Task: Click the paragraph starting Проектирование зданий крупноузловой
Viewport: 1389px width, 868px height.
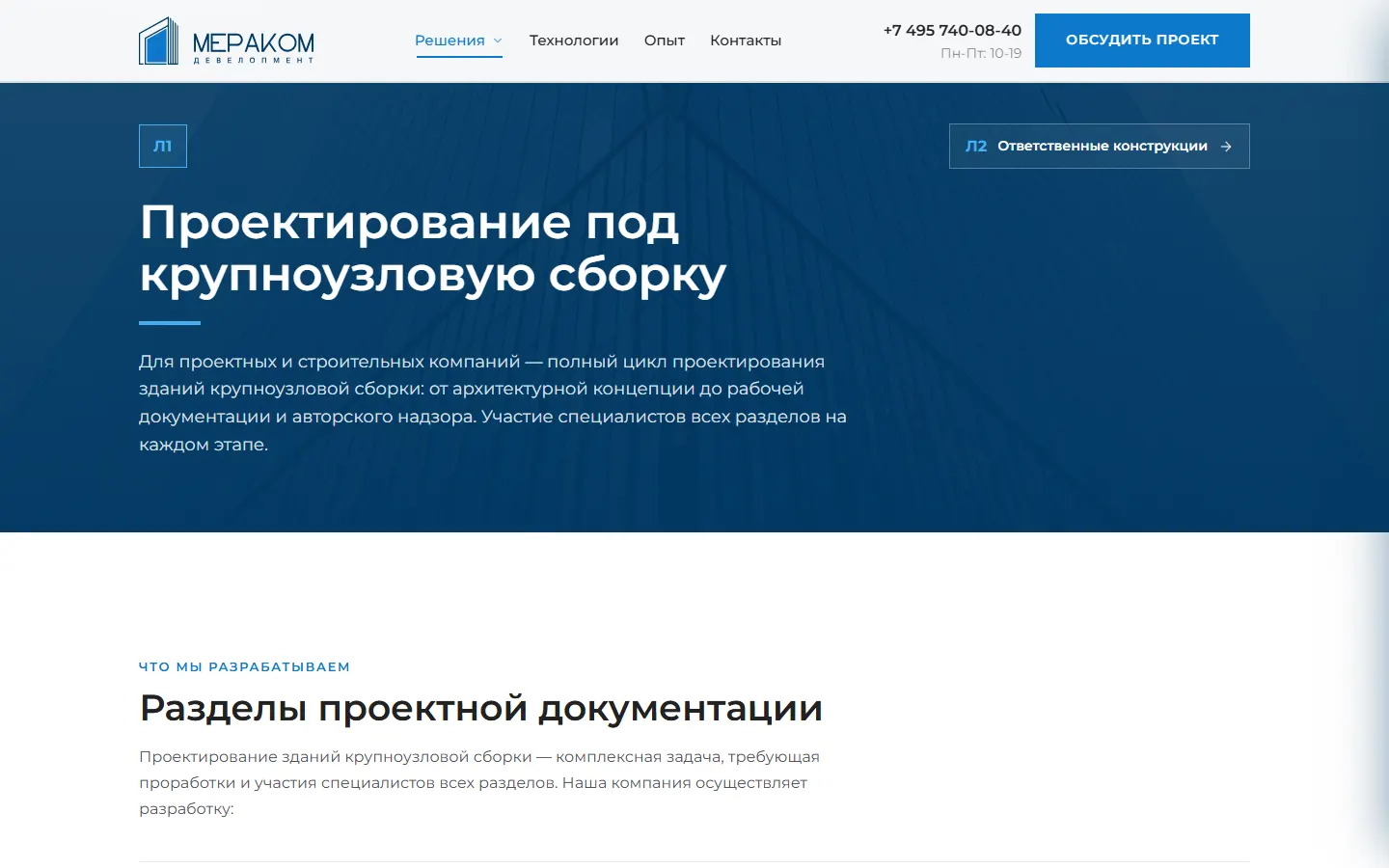Action: coord(479,782)
